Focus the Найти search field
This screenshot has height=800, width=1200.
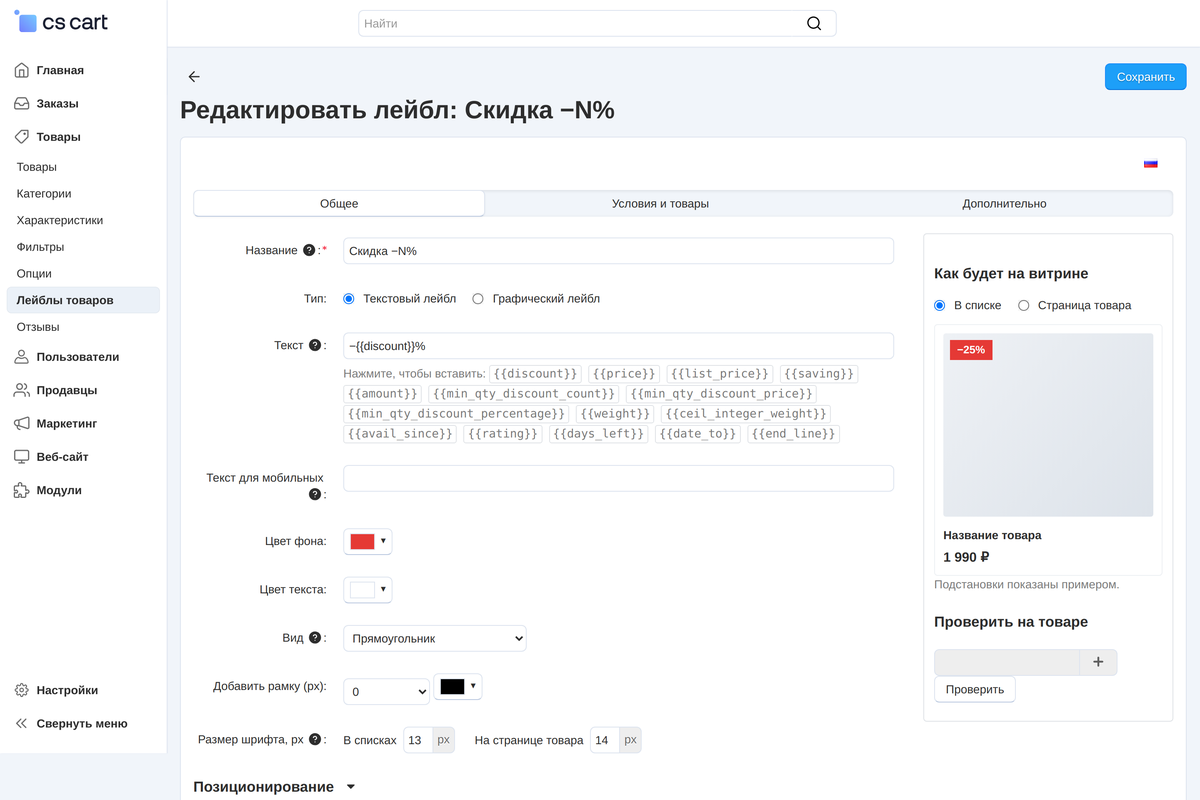tap(597, 23)
